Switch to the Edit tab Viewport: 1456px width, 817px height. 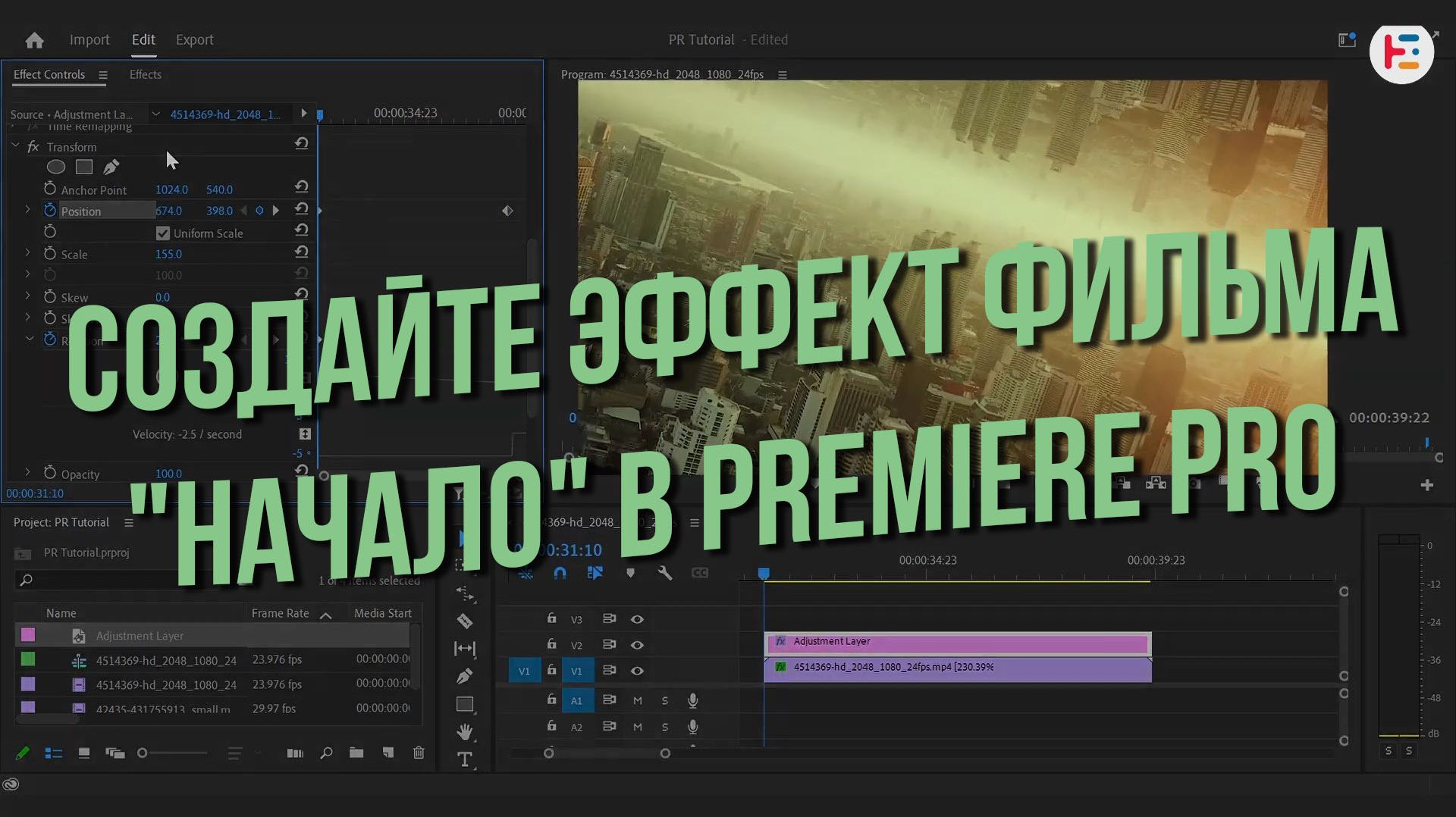pyautogui.click(x=143, y=39)
